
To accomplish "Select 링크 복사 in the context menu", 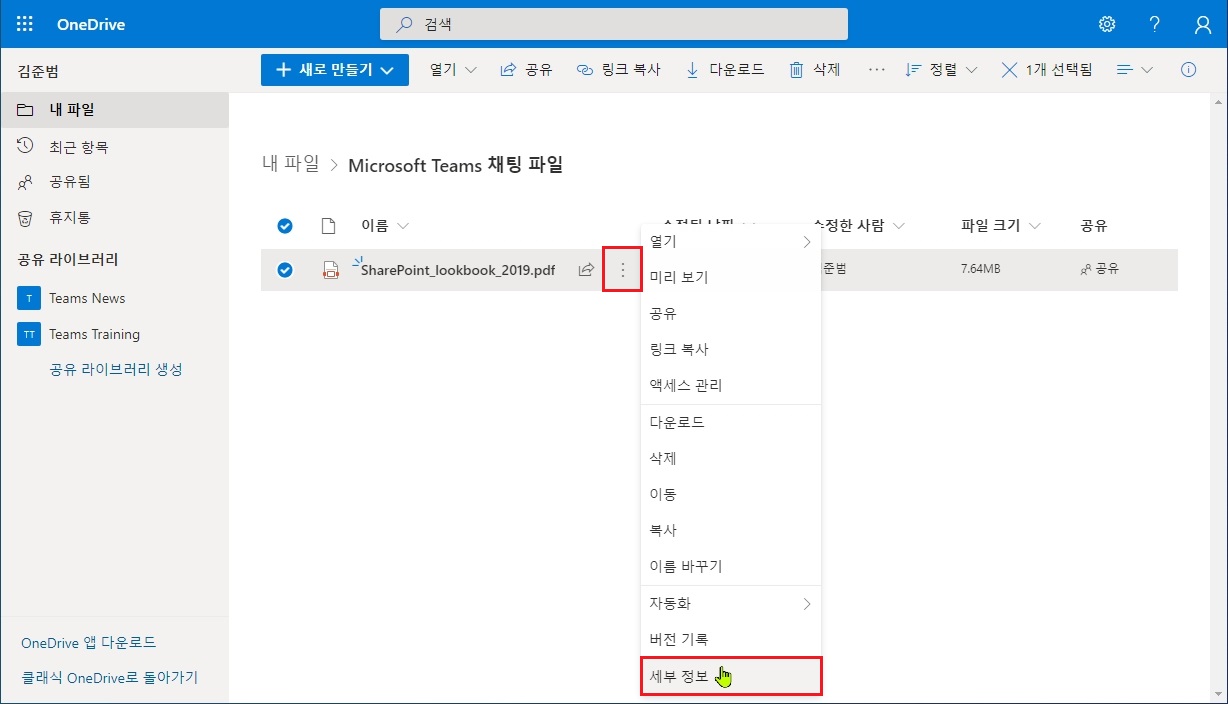I will coord(730,349).
